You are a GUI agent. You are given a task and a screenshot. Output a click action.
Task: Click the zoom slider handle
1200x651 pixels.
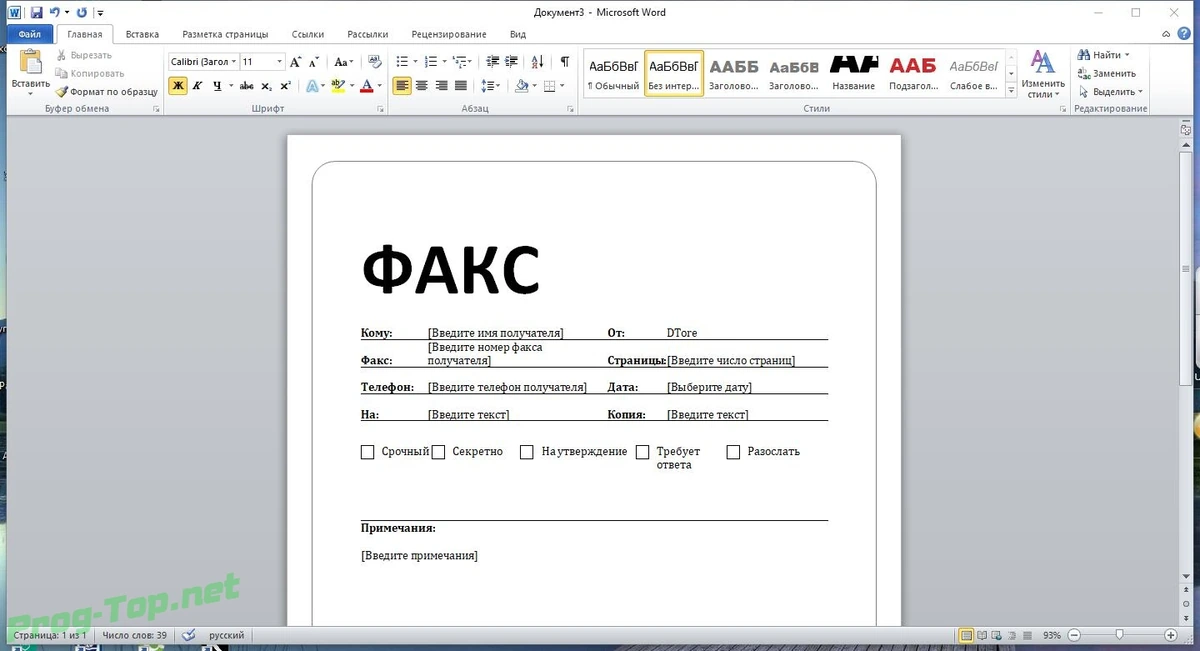point(1119,635)
